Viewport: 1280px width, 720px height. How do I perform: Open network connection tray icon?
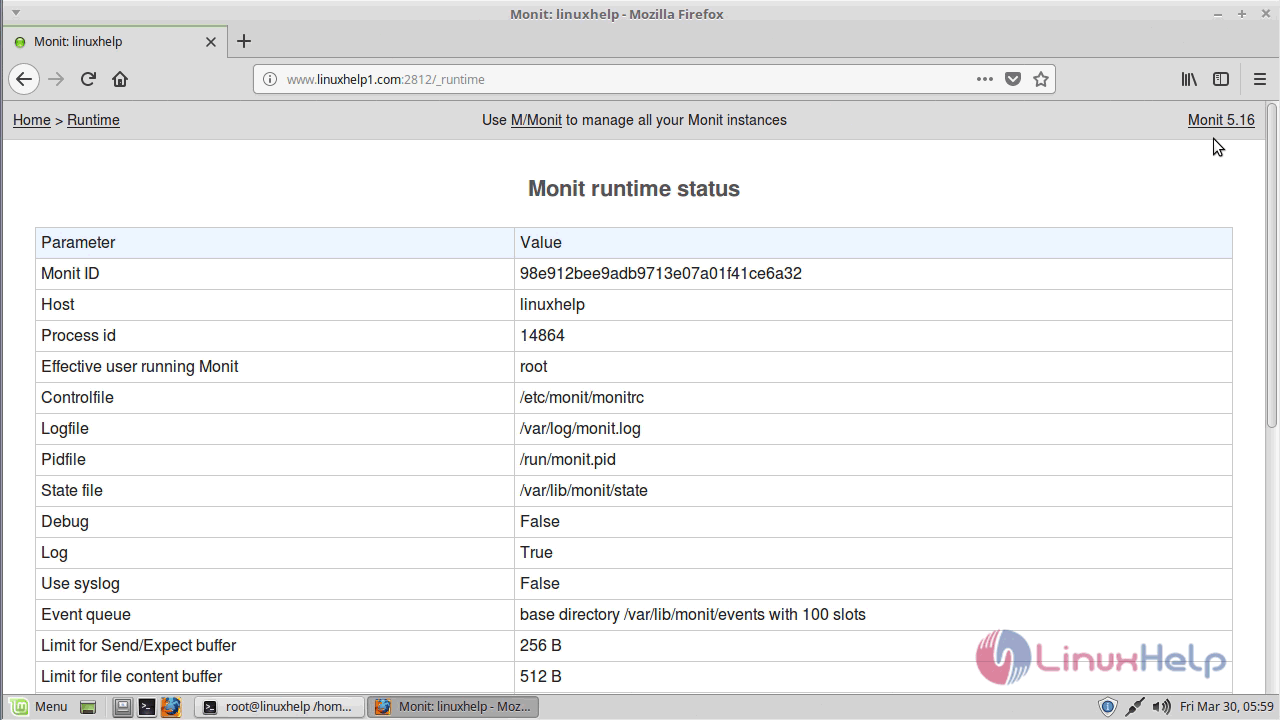(x=1135, y=707)
